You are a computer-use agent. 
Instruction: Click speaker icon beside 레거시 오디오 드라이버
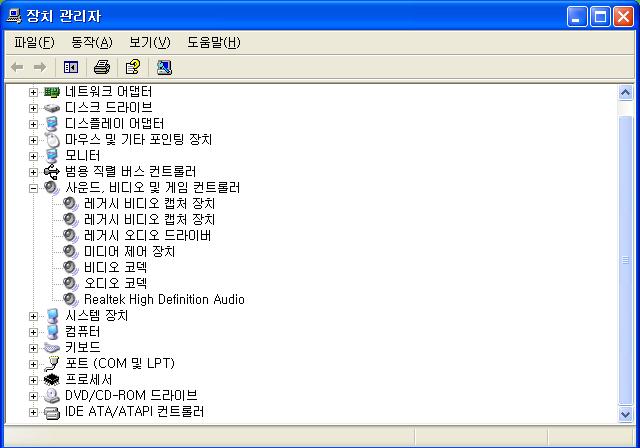[71, 236]
